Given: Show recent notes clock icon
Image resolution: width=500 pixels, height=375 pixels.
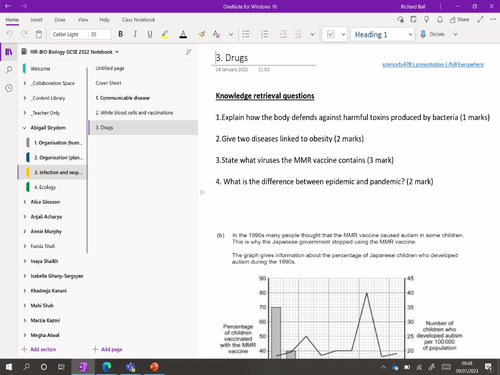Looking at the screenshot, I should click(9, 88).
